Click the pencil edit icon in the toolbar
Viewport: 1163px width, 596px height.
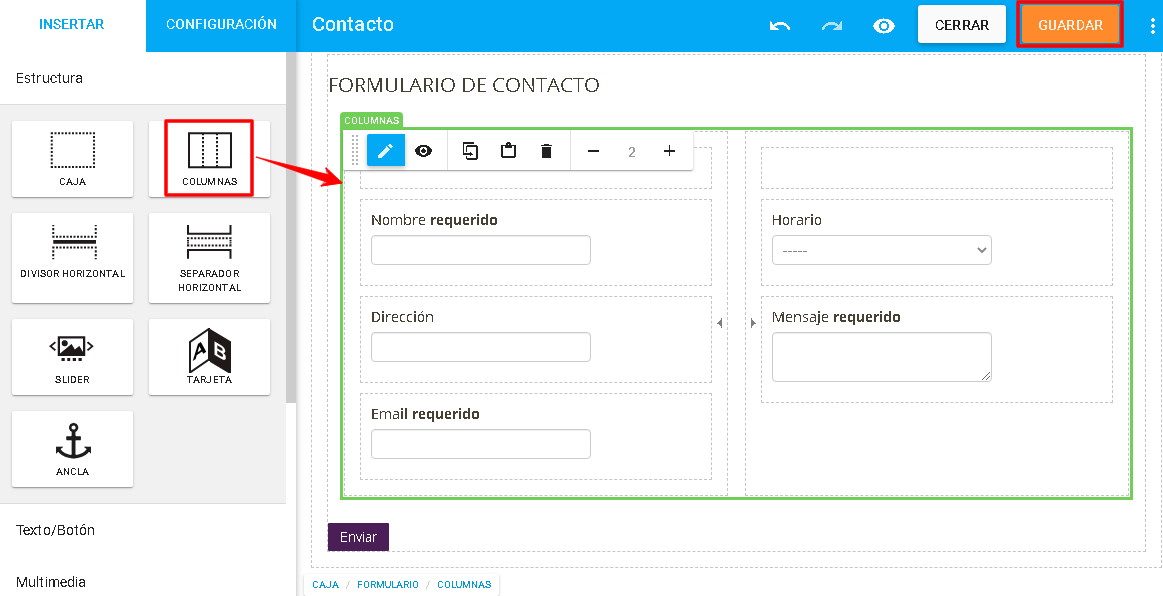(x=386, y=151)
